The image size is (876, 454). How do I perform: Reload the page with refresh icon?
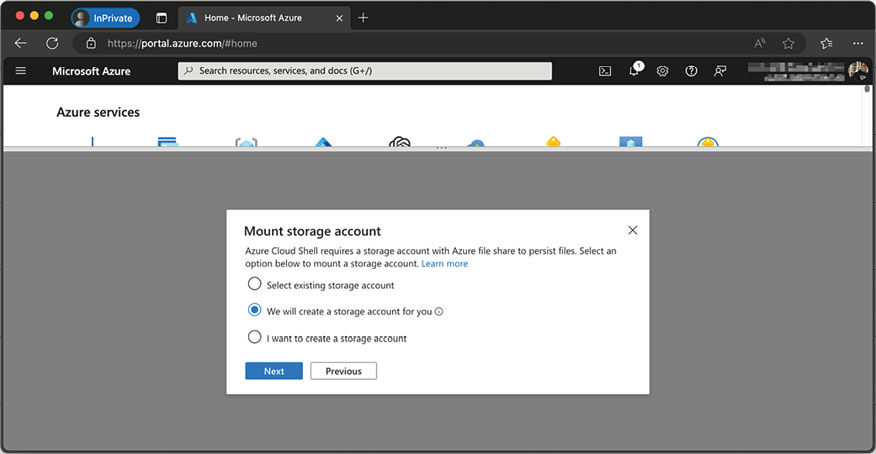click(52, 43)
